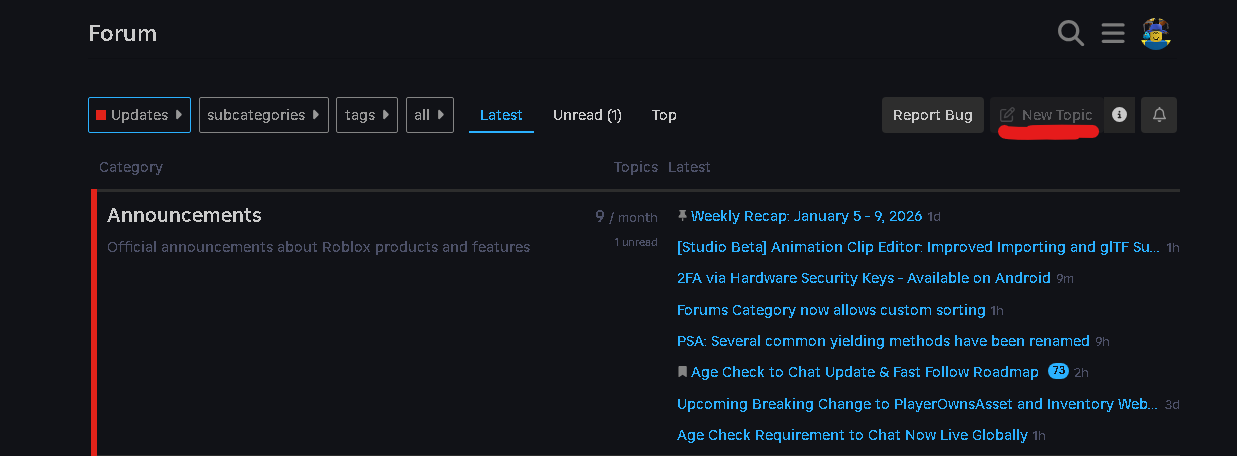1237x456 pixels.
Task: Click the Forum title at top
Action: tap(122, 34)
